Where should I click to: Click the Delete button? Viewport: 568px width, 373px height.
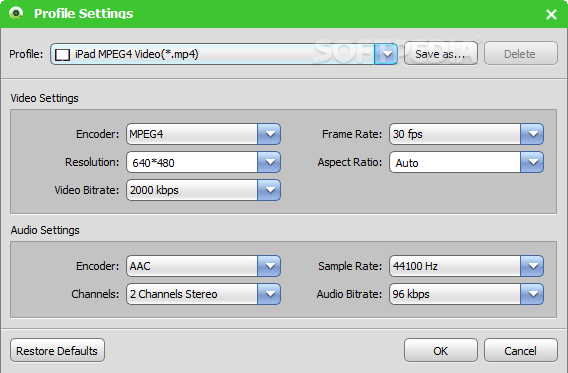click(x=520, y=54)
